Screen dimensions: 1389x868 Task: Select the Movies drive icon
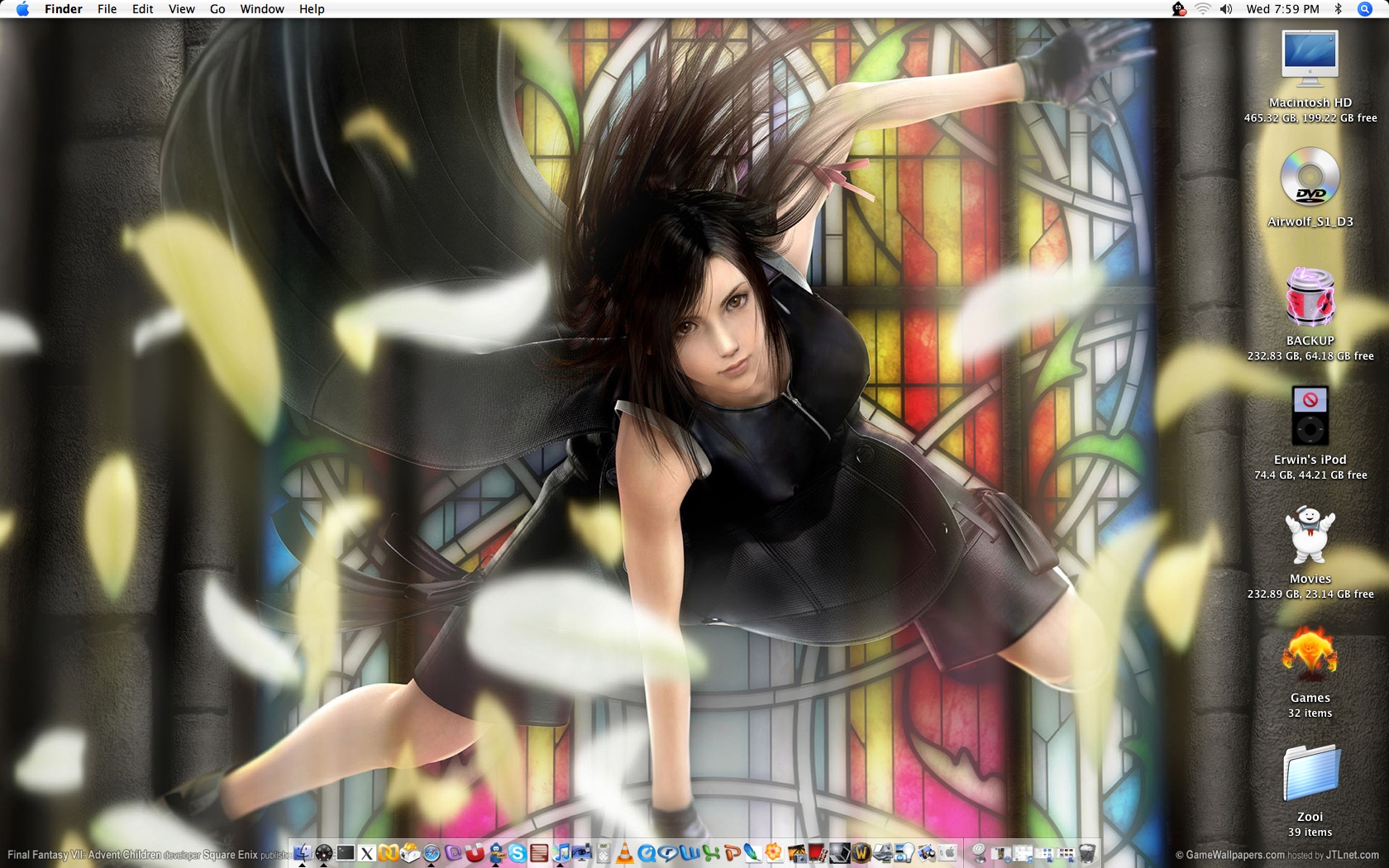[x=1310, y=535]
